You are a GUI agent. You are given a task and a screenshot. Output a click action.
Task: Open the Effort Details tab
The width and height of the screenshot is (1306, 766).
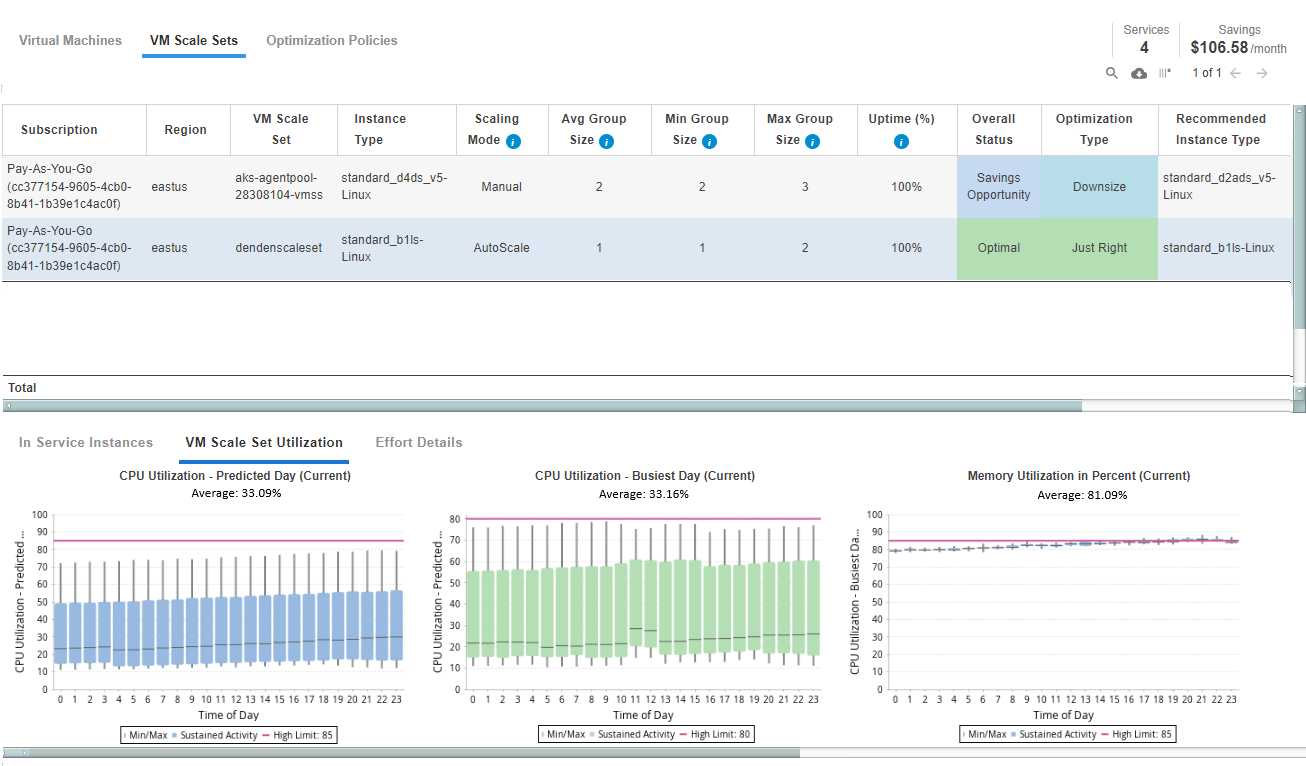418,442
